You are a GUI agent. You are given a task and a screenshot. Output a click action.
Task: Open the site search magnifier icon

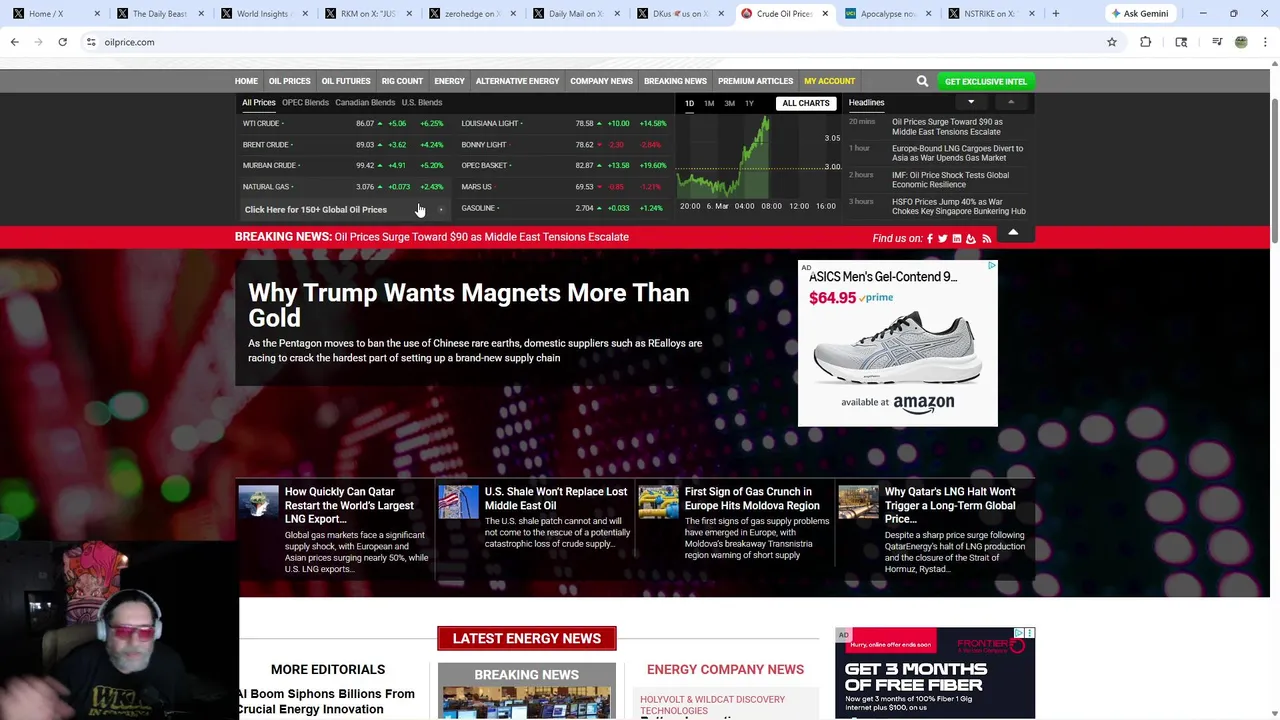pos(922,81)
